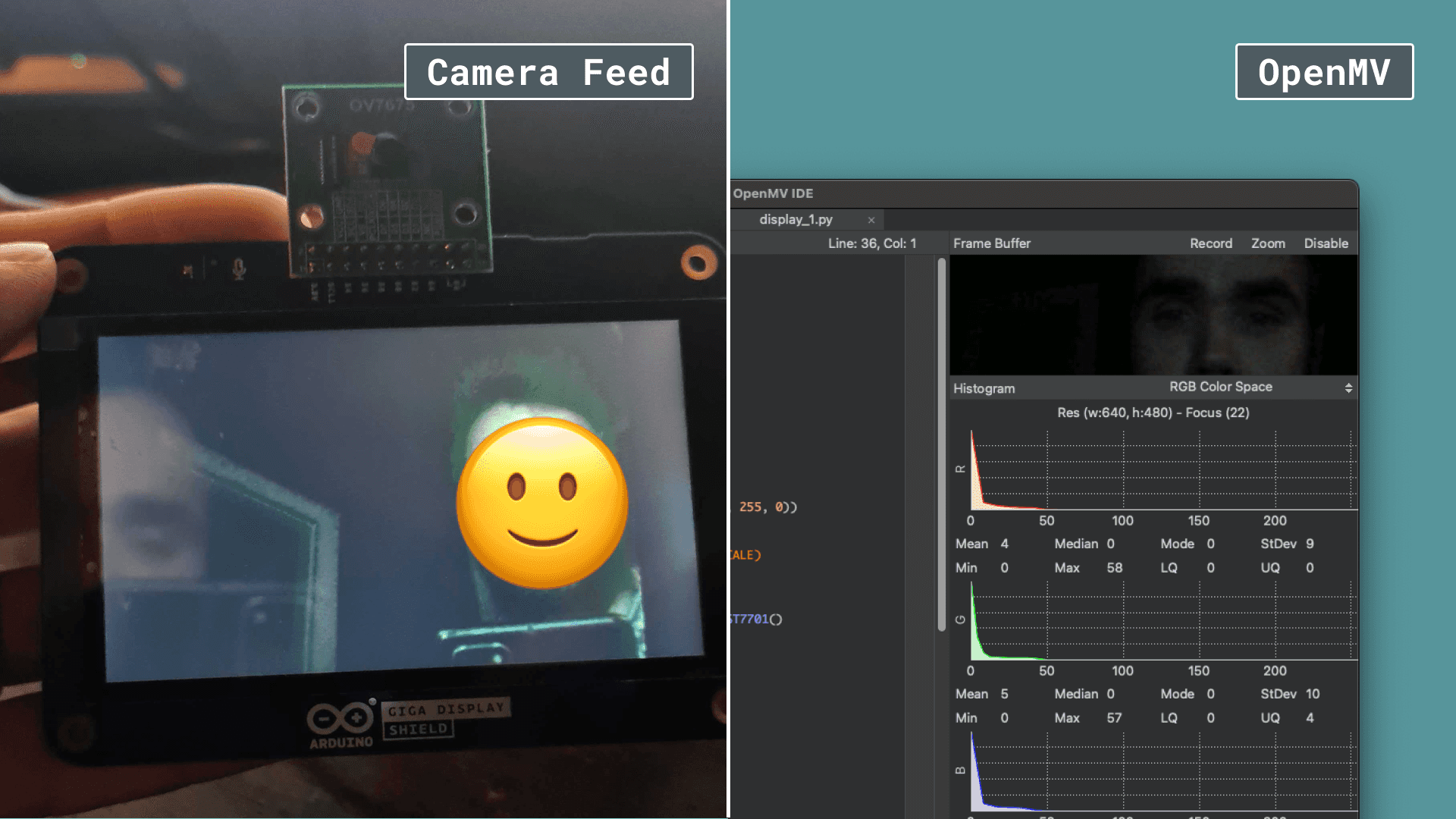Click the smiley emoji on the display
The width and height of the screenshot is (1456, 819).
click(542, 503)
